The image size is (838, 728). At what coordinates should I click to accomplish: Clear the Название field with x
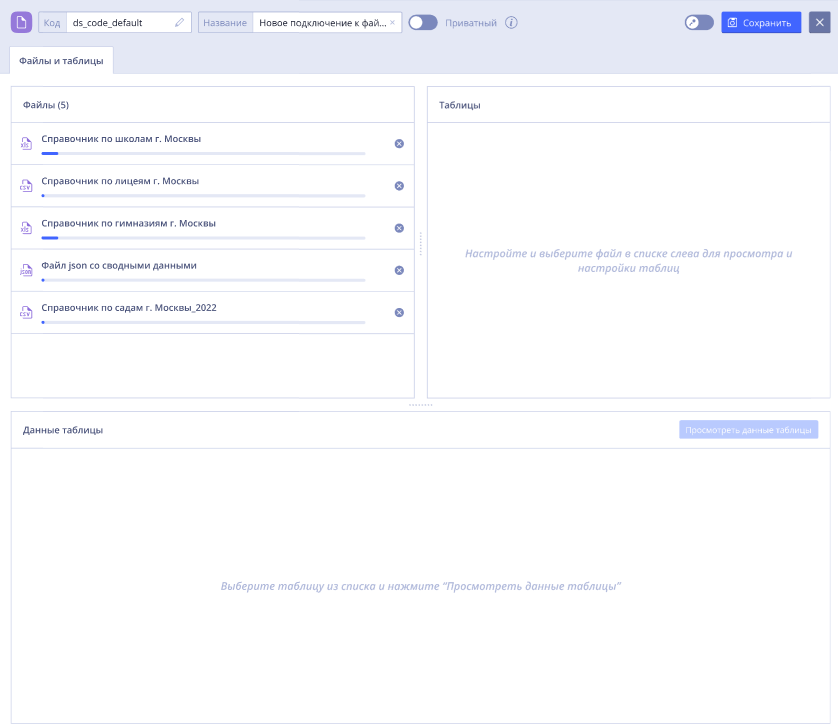[392, 22]
